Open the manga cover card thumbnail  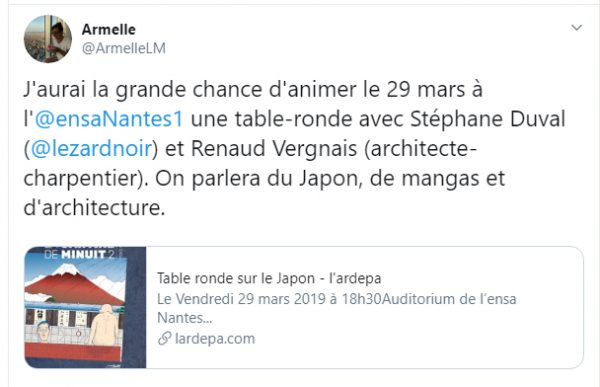85,307
